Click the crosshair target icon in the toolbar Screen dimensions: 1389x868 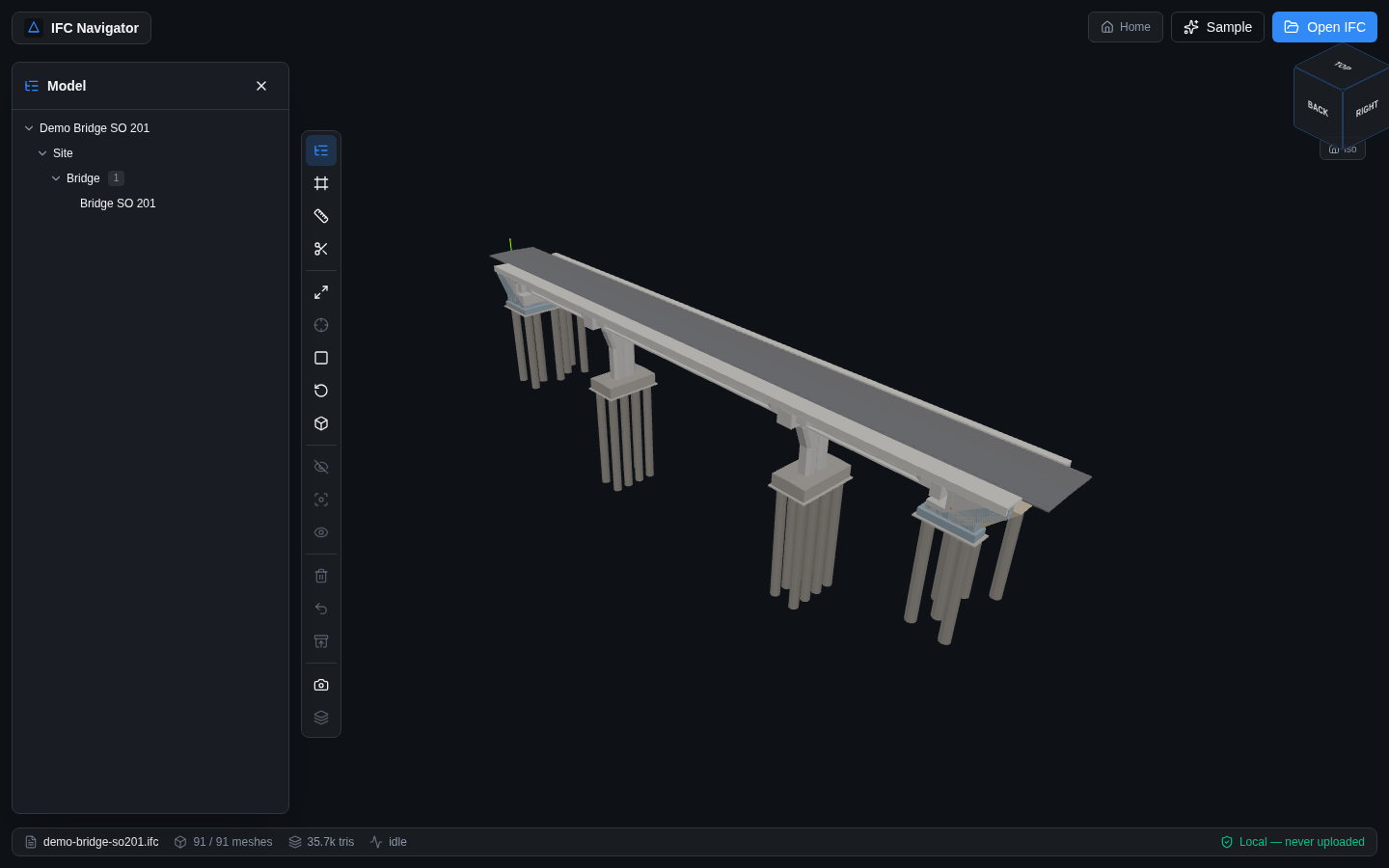(321, 325)
